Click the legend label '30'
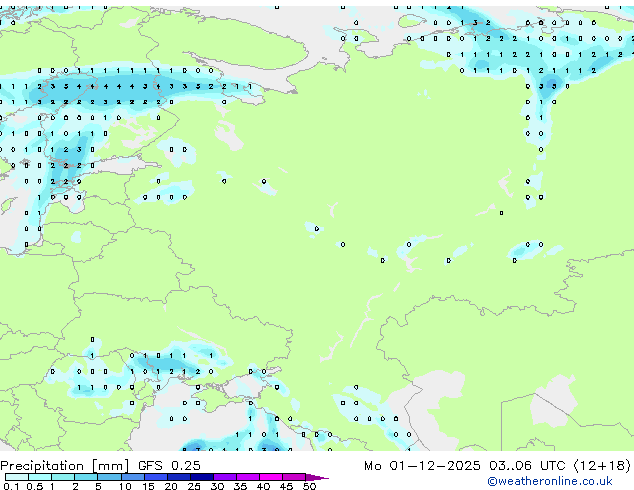 (x=218, y=486)
